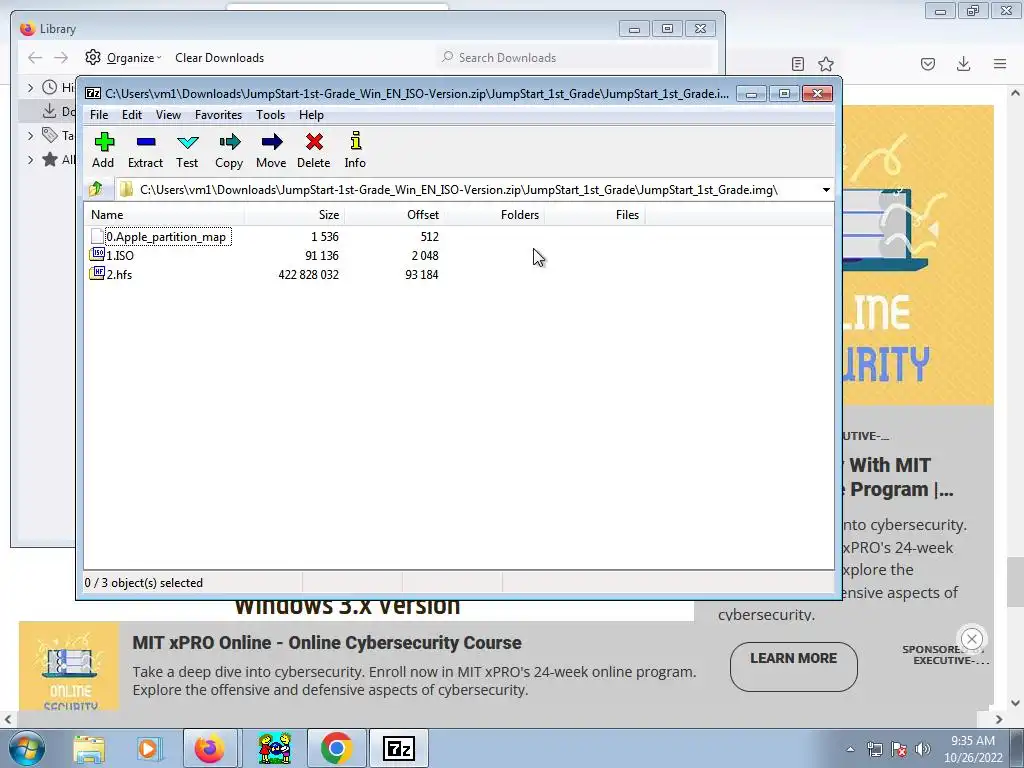Sort by the Offset column header
The height and width of the screenshot is (768, 1024).
pos(394,215)
